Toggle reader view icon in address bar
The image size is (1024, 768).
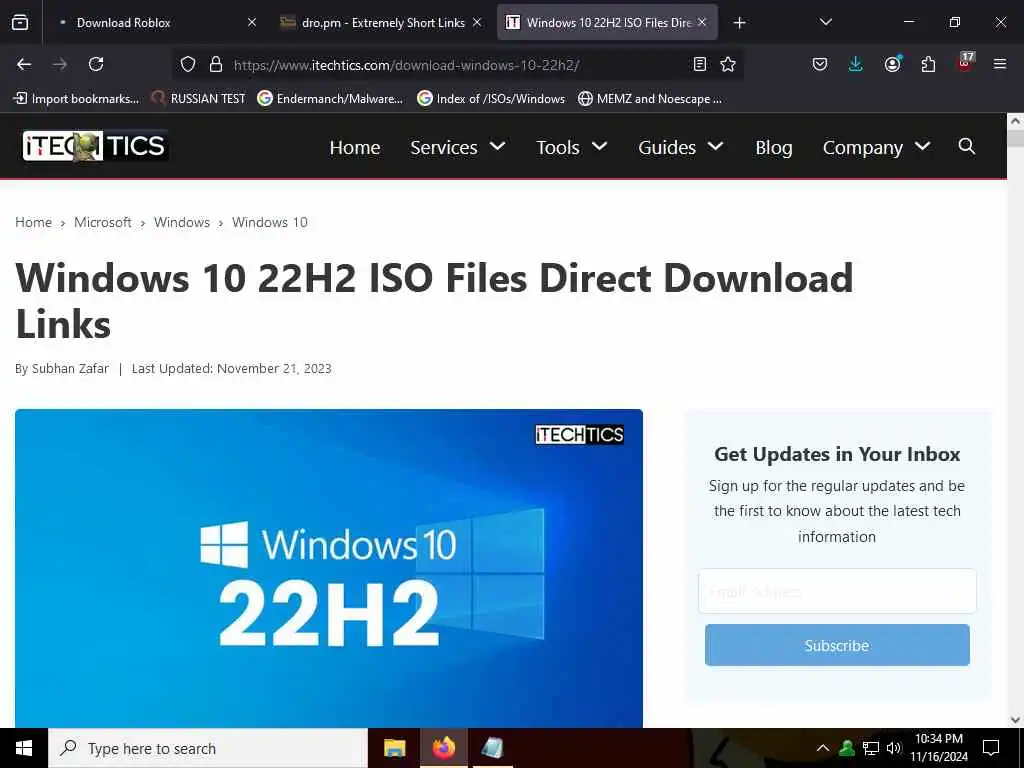click(699, 64)
